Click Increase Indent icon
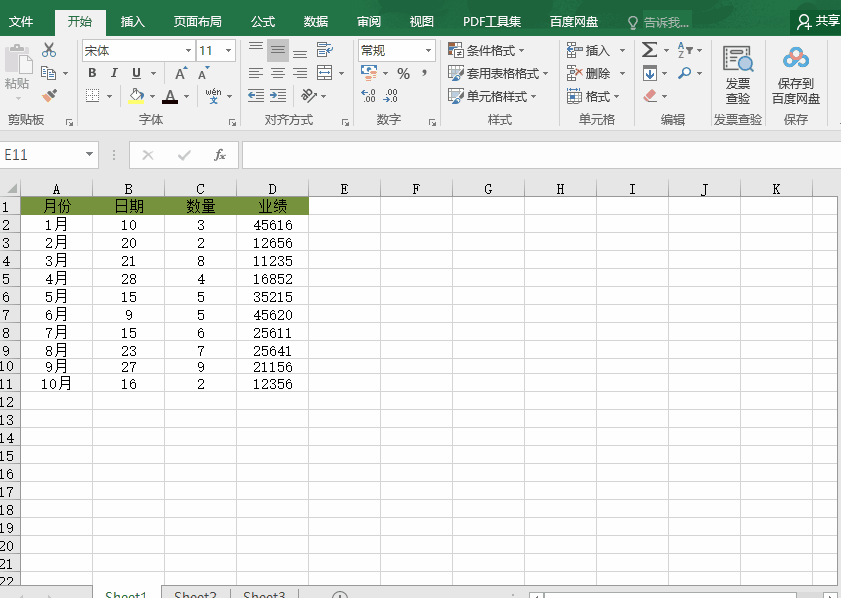The height and width of the screenshot is (598, 841). [x=278, y=96]
